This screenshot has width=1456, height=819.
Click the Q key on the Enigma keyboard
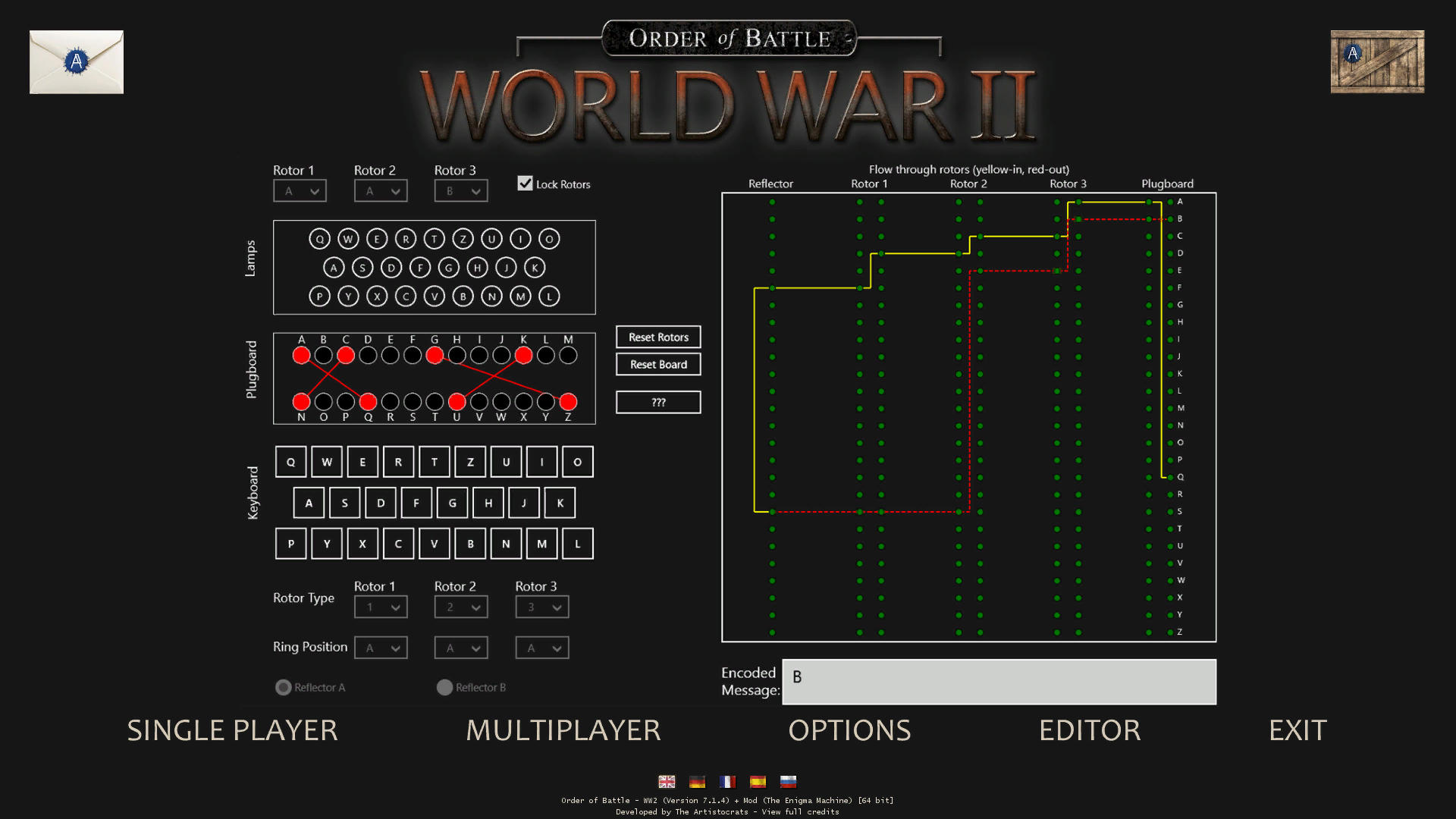tap(290, 462)
